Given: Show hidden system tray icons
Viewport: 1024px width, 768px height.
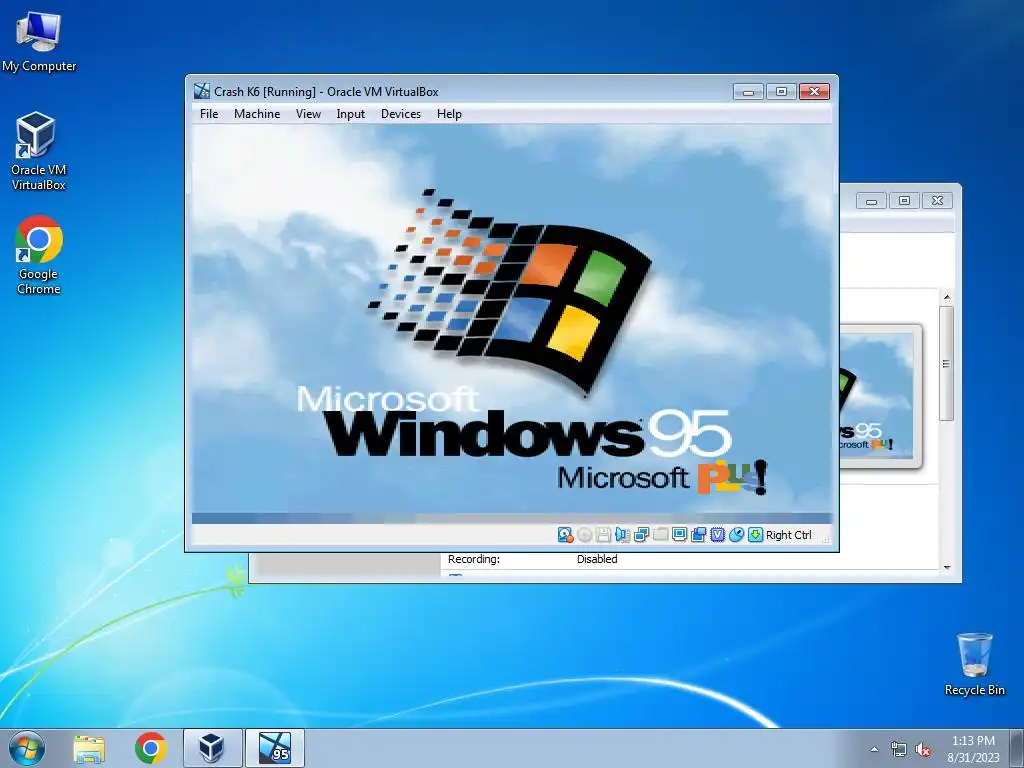Looking at the screenshot, I should 874,749.
